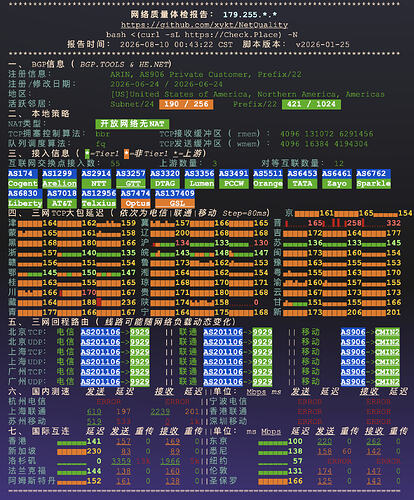The image size is (414, 500).
Task: Click the Telxius carrier label
Action: point(99,203)
